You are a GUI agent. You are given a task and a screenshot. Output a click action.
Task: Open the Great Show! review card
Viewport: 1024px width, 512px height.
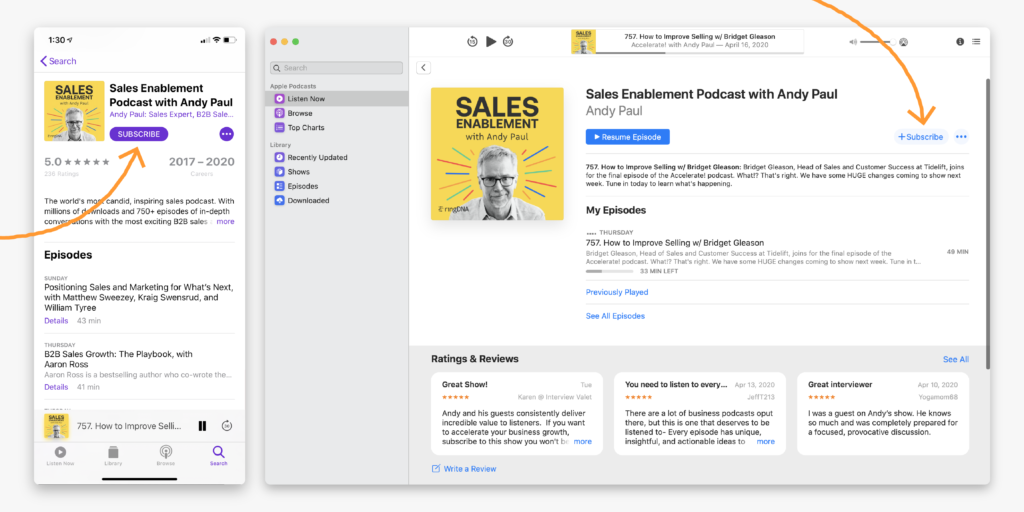coord(517,413)
